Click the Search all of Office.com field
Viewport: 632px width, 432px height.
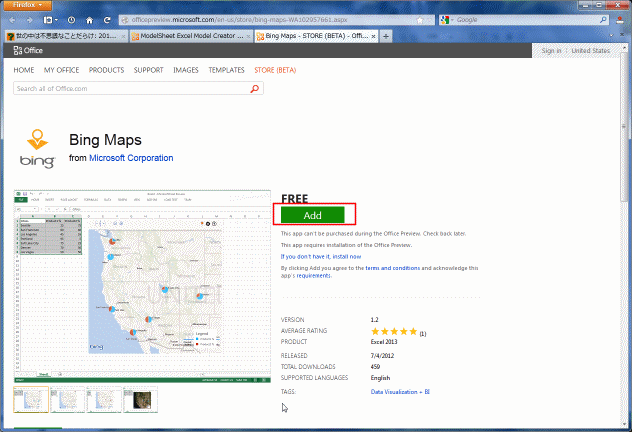(x=130, y=89)
